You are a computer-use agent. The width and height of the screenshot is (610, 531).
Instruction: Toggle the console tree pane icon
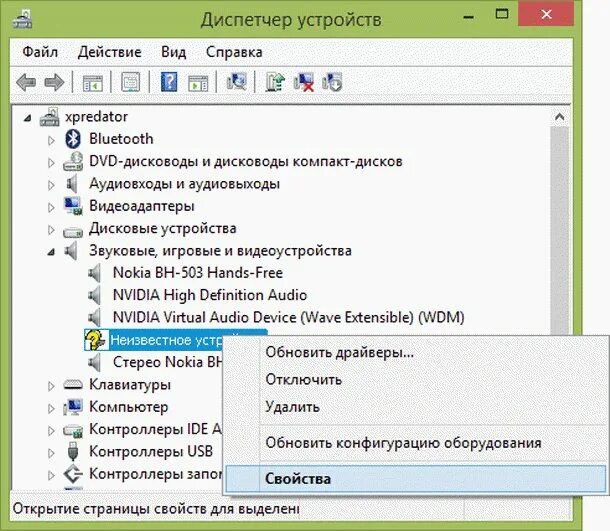pyautogui.click(x=93, y=82)
